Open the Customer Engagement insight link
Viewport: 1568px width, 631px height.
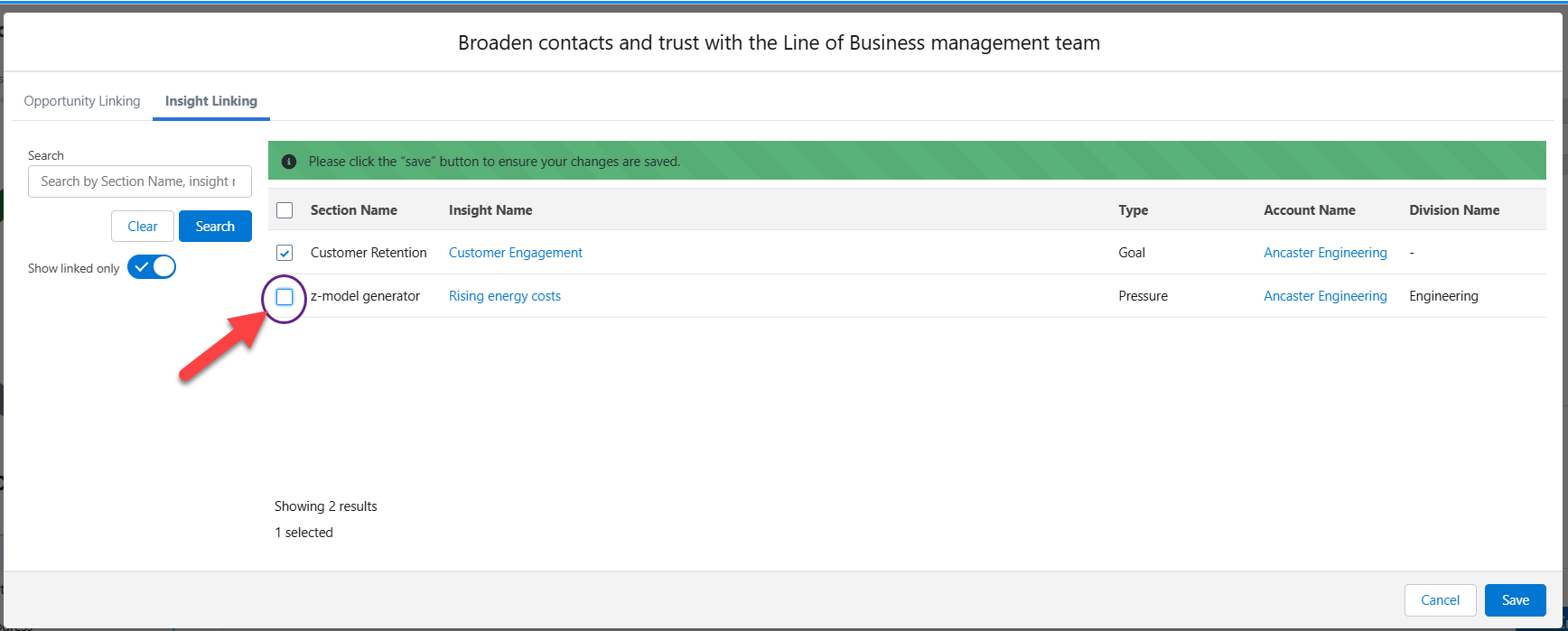click(516, 253)
